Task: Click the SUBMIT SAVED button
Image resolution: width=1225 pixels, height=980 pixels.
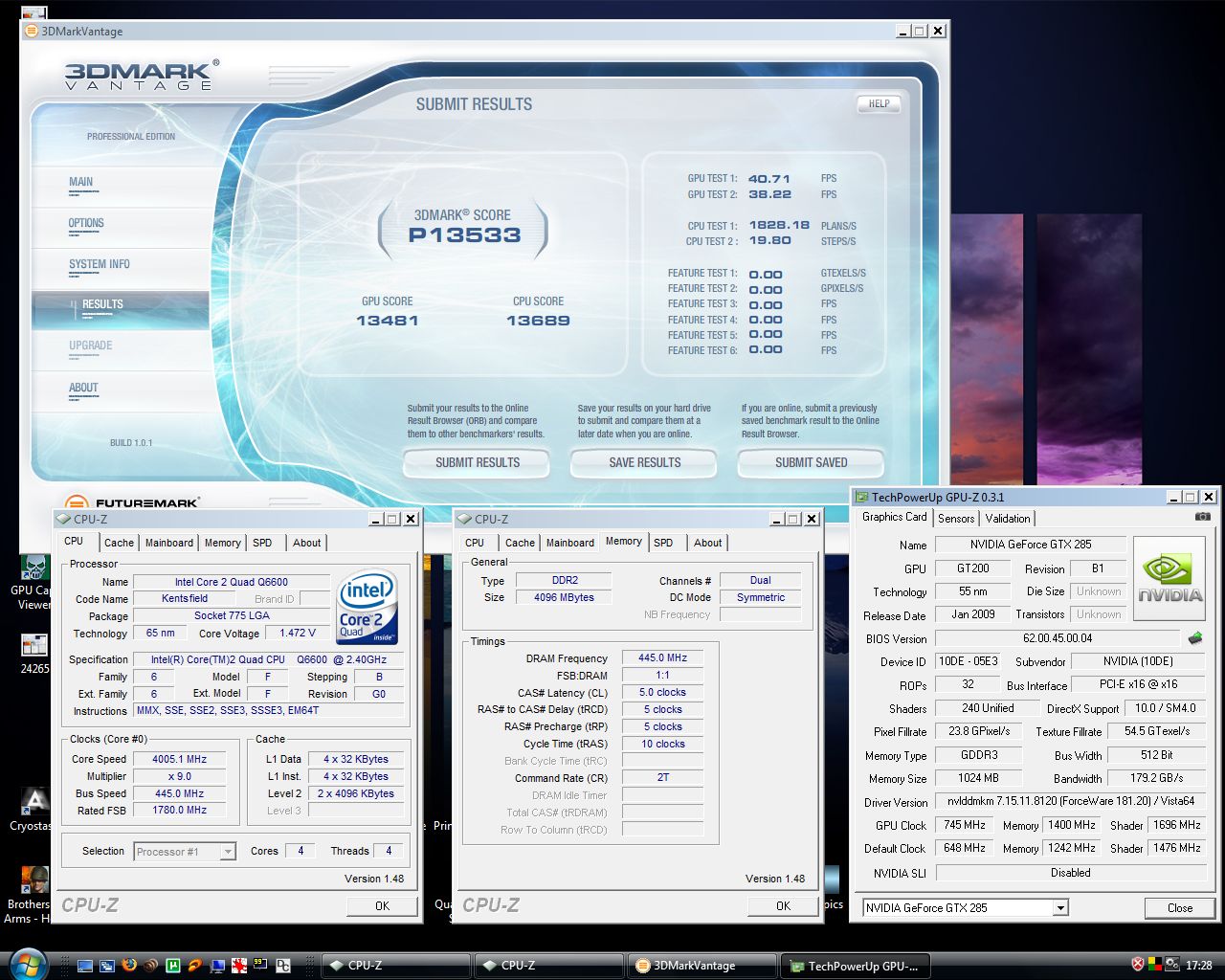Action: (x=811, y=462)
